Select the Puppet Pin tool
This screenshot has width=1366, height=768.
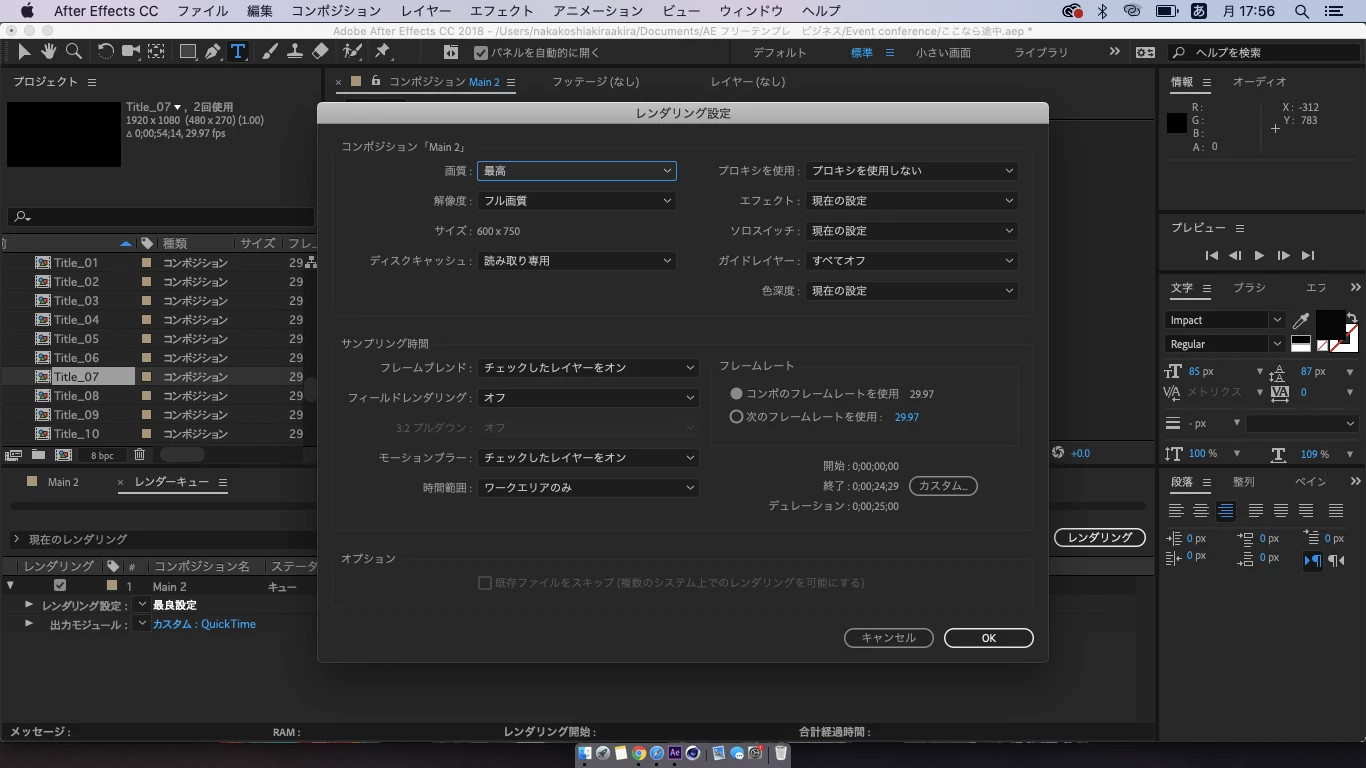(x=383, y=52)
